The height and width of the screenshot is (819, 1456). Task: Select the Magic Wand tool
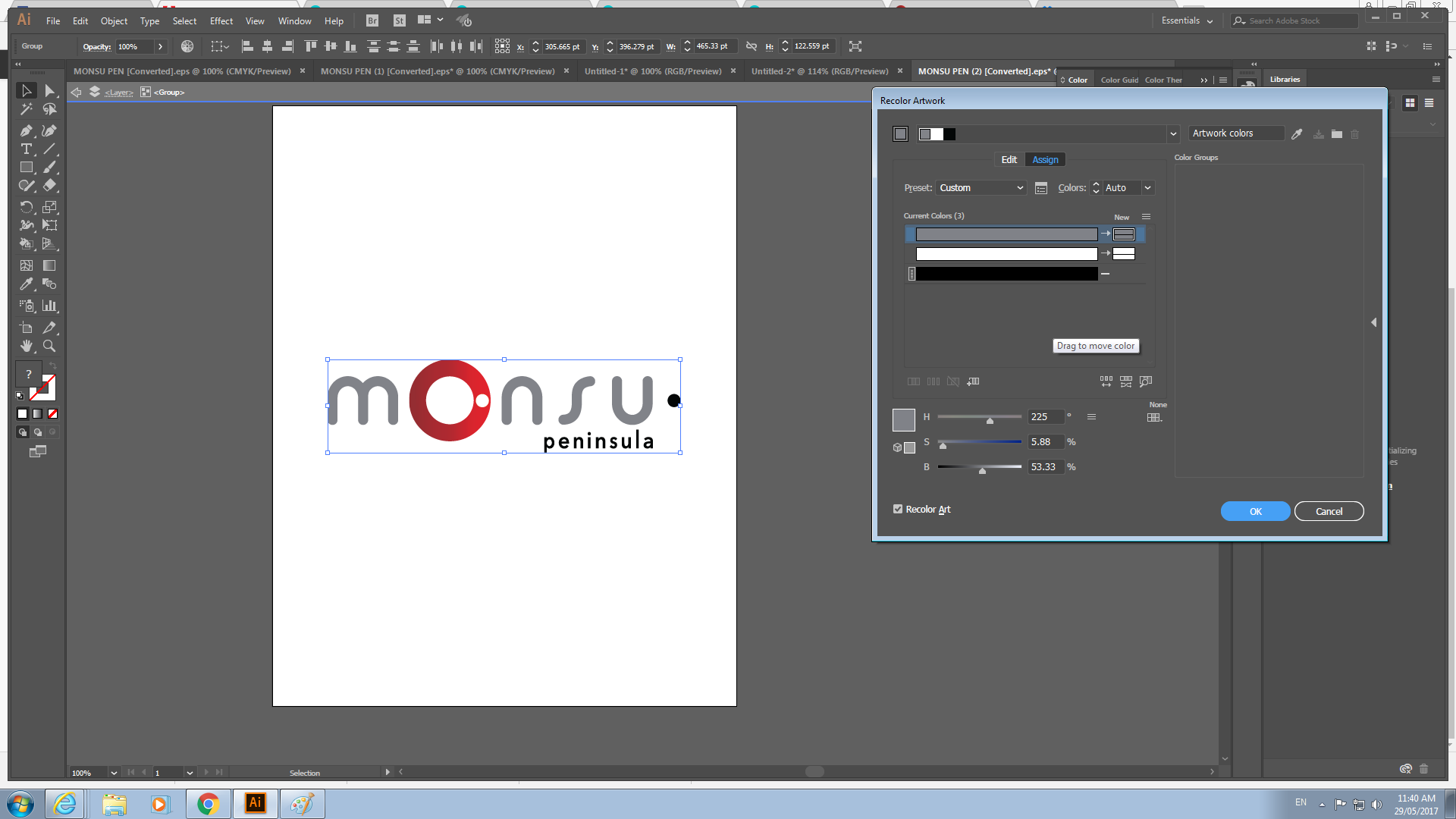coord(27,110)
